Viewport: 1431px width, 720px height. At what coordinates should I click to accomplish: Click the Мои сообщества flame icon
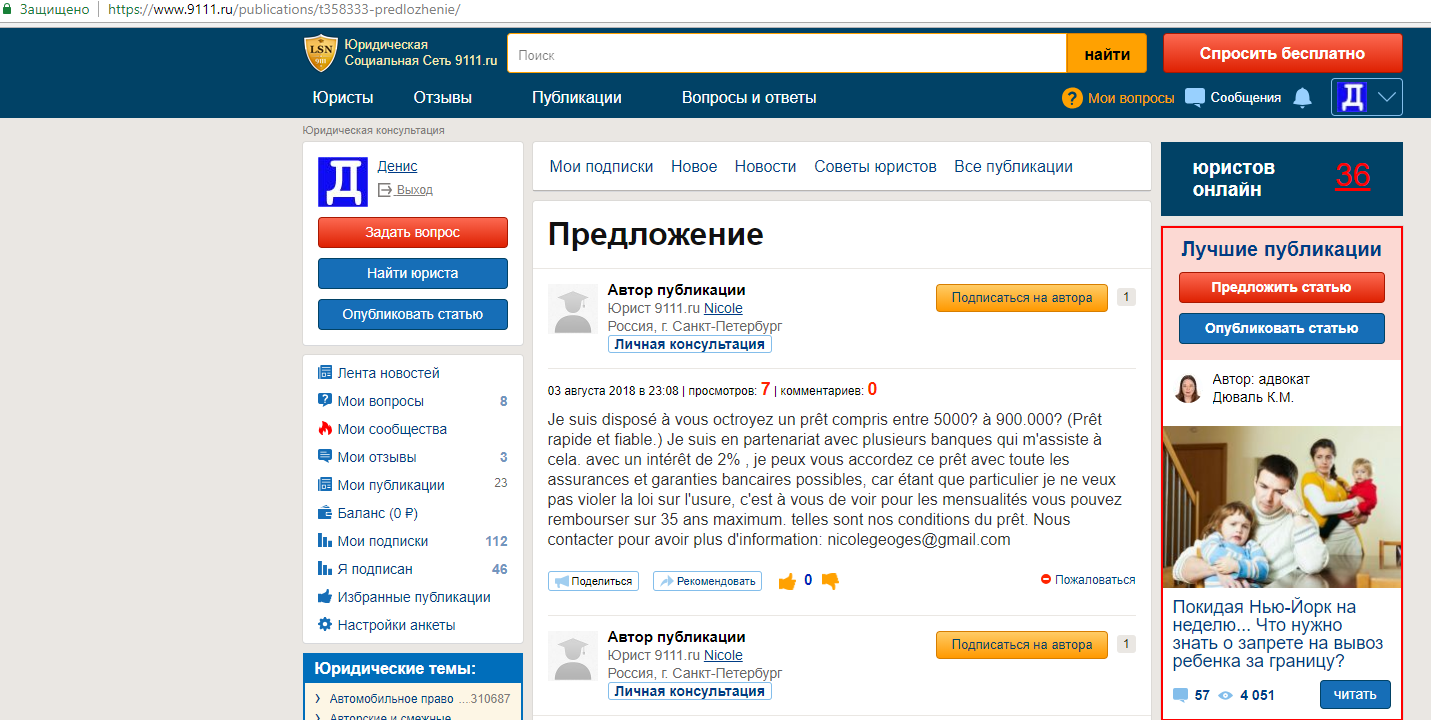coord(325,429)
